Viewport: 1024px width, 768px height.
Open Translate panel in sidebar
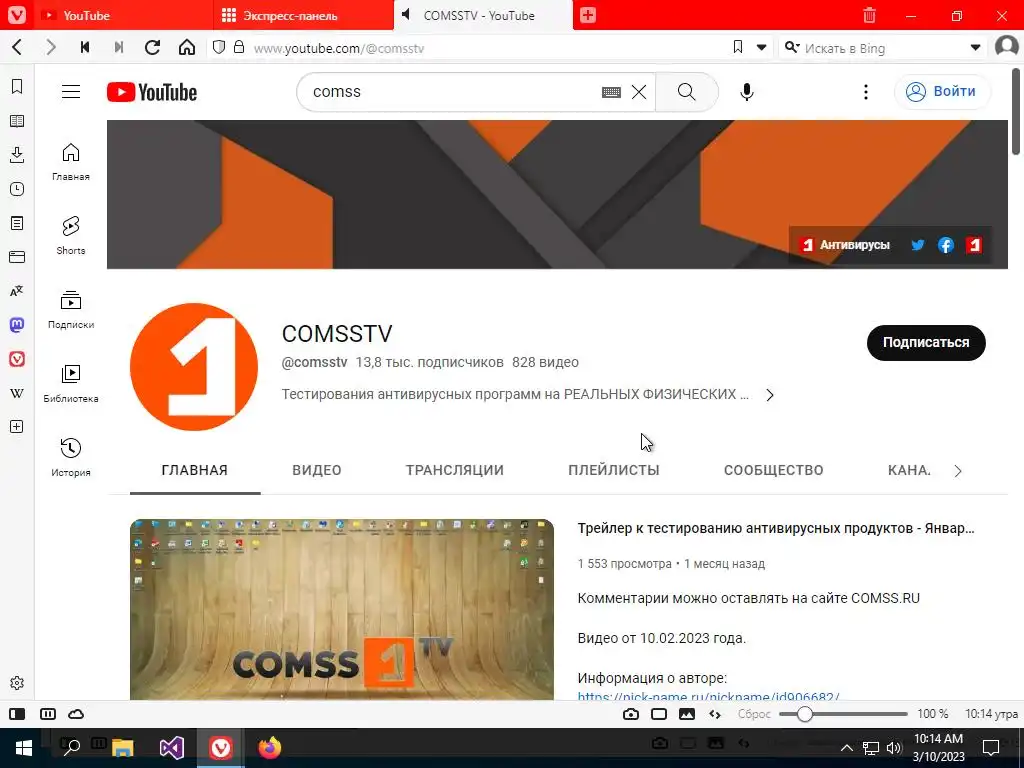click(17, 291)
